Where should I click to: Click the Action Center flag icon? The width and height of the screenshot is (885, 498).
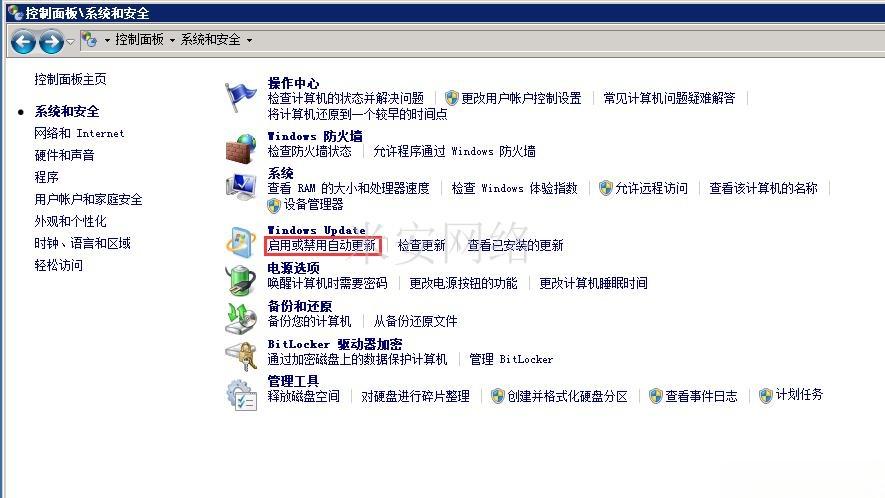[240, 97]
